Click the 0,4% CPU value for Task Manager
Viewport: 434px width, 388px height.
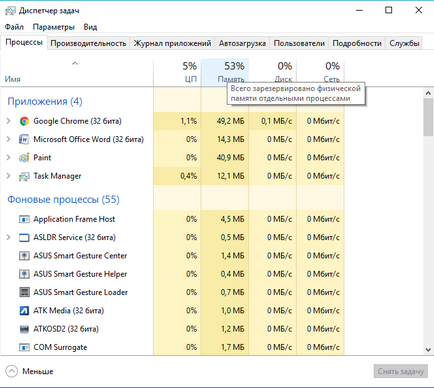tap(189, 176)
